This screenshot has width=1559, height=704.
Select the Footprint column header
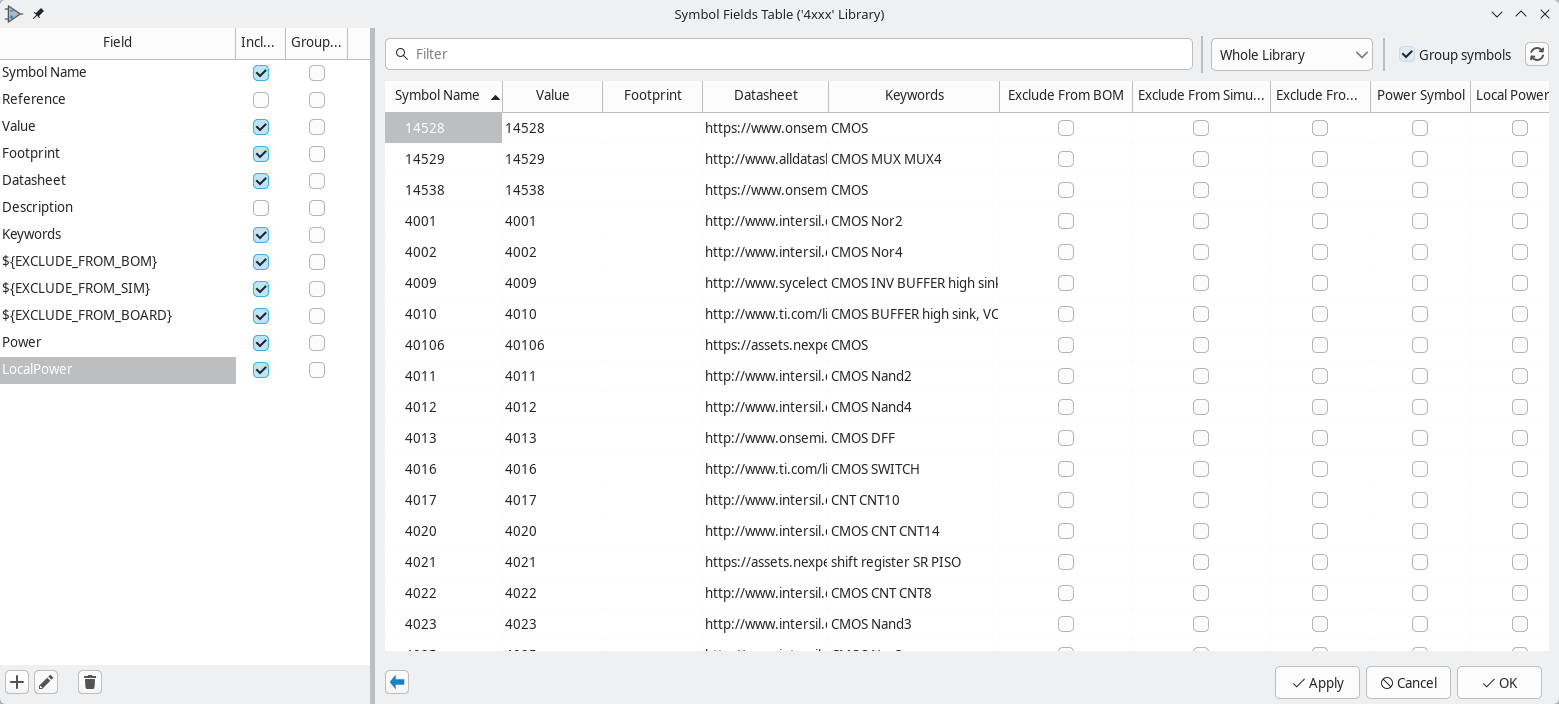(x=652, y=95)
